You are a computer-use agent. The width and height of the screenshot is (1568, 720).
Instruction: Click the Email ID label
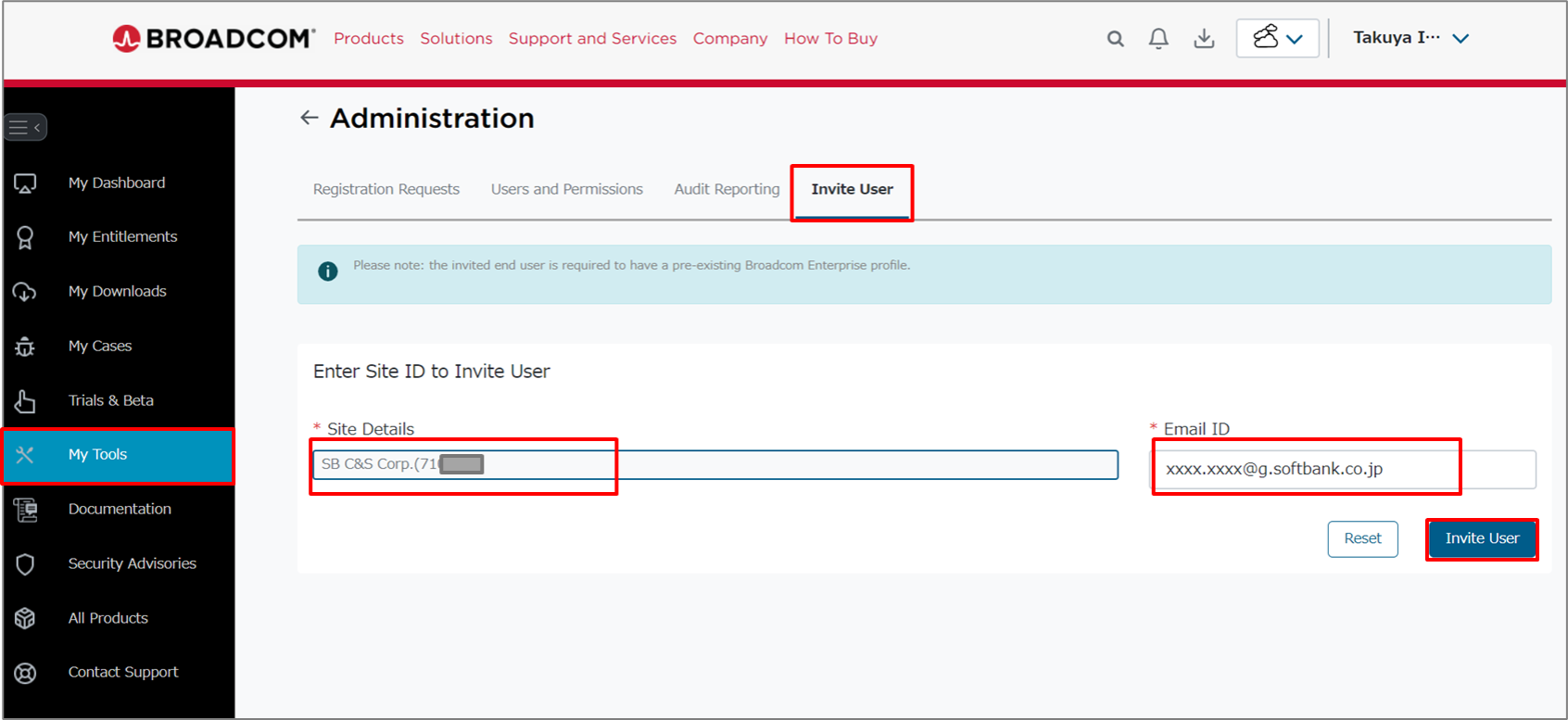coord(1196,429)
